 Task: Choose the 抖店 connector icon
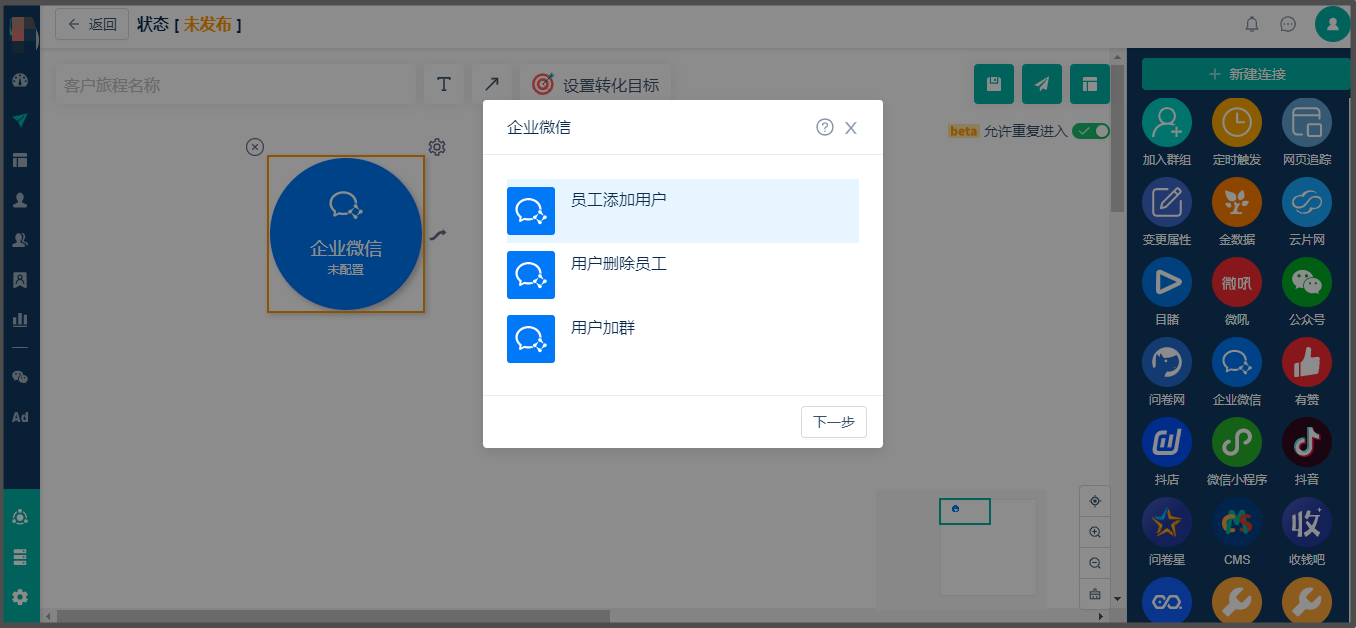[x=1167, y=443]
